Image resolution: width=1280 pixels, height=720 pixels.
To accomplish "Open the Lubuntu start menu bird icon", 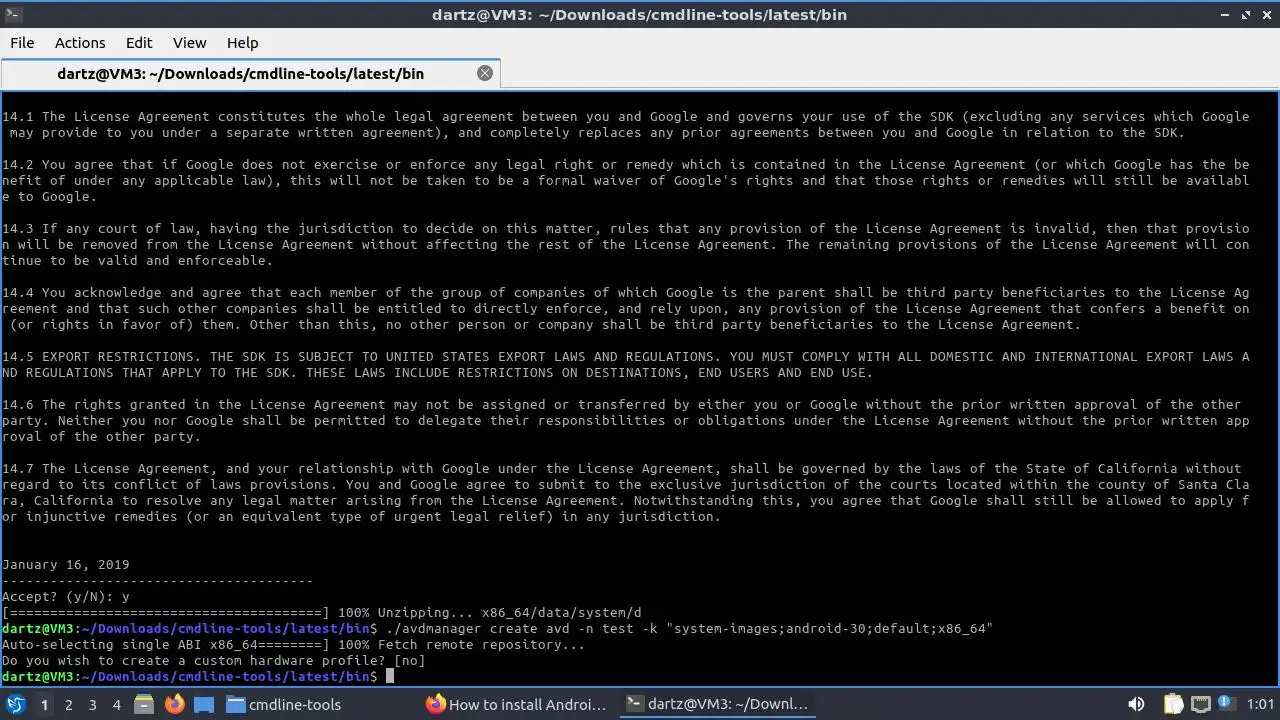I will [x=15, y=704].
